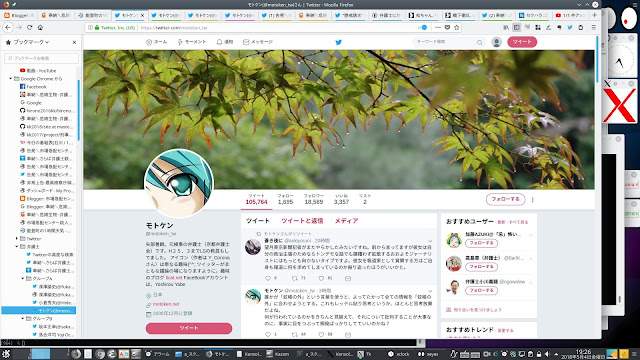The height and width of the screenshot is (360, 640).
Task: Click the search magnifier icon on Twitter
Action: tap(480, 42)
